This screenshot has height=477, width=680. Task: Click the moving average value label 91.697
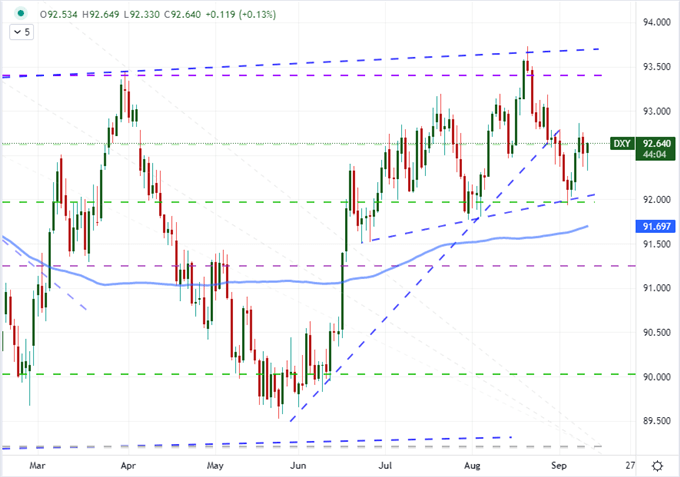click(x=656, y=226)
